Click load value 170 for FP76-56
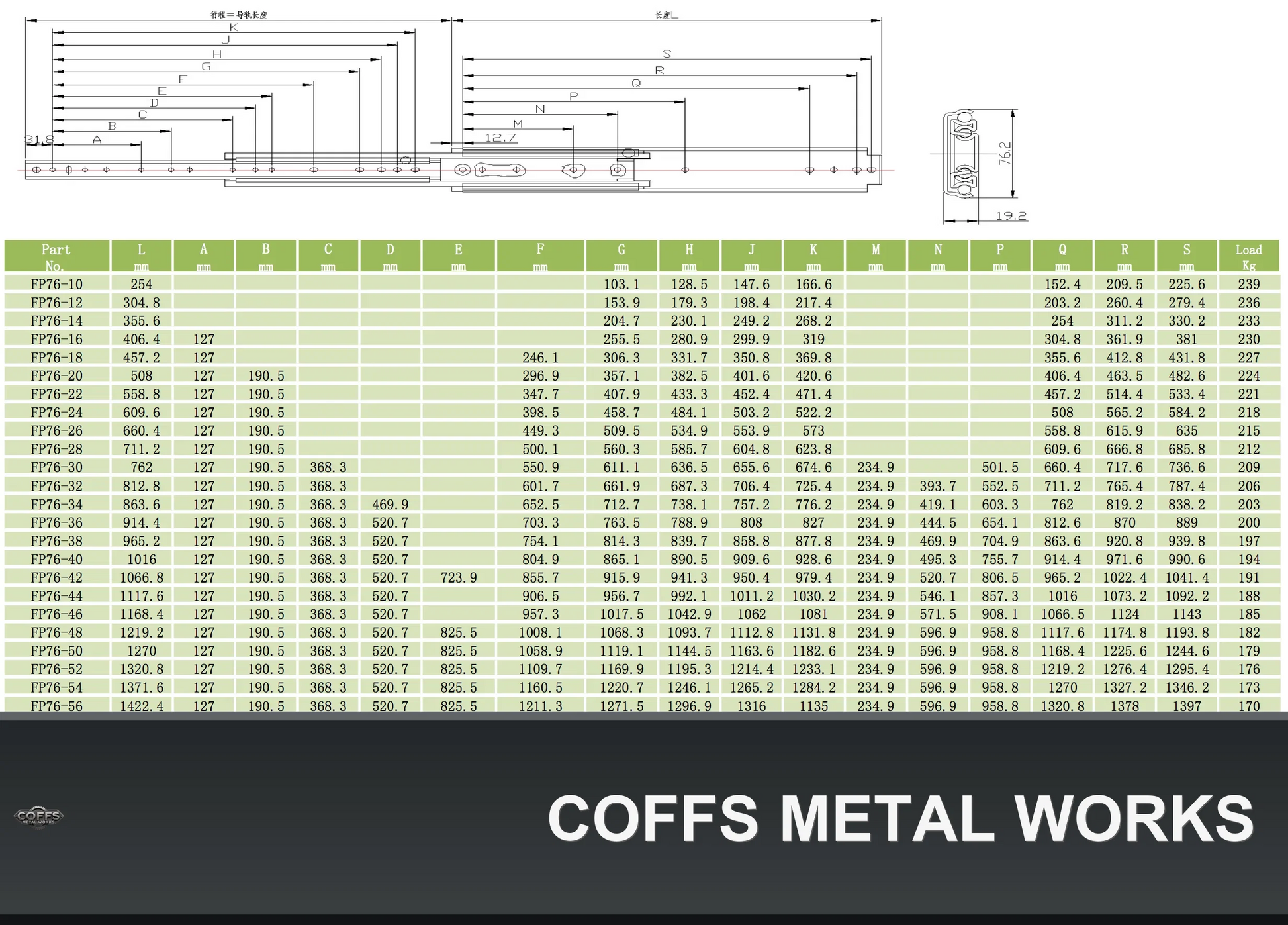 (x=1248, y=706)
